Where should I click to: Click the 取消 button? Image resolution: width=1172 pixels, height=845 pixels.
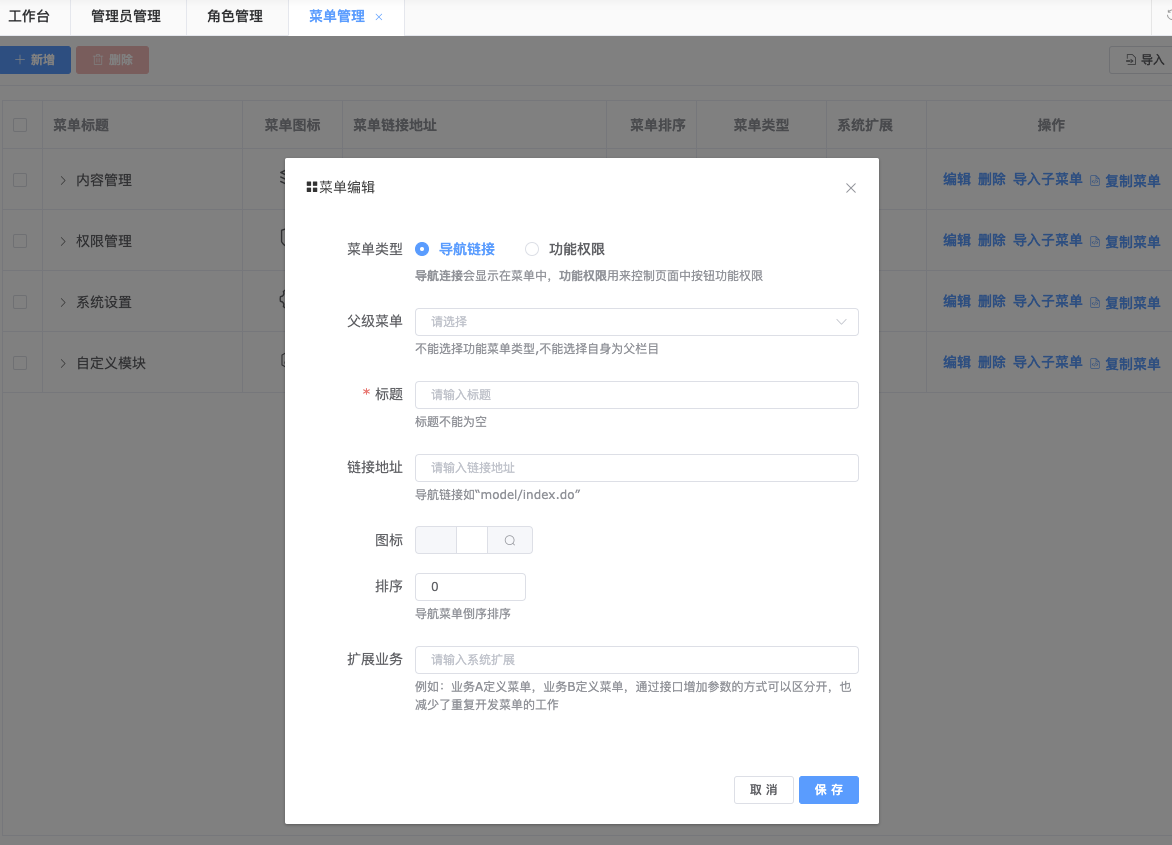763,790
